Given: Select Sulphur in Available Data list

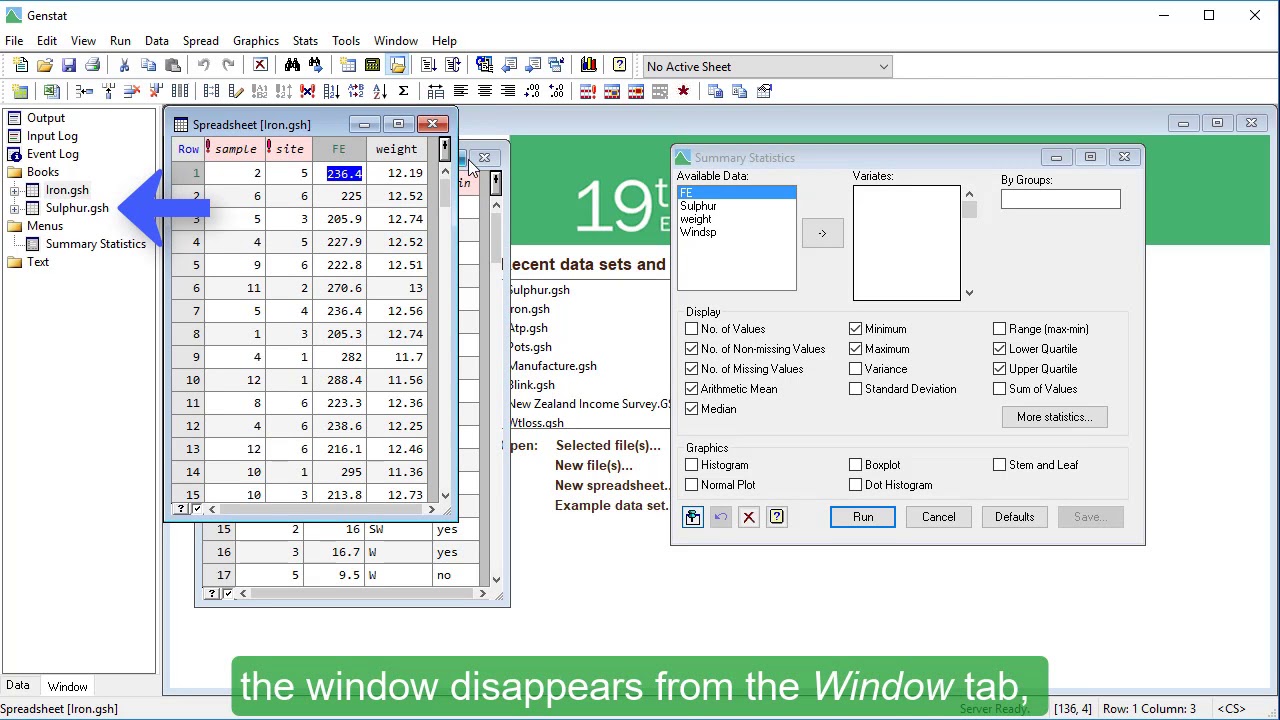Looking at the screenshot, I should [699, 206].
